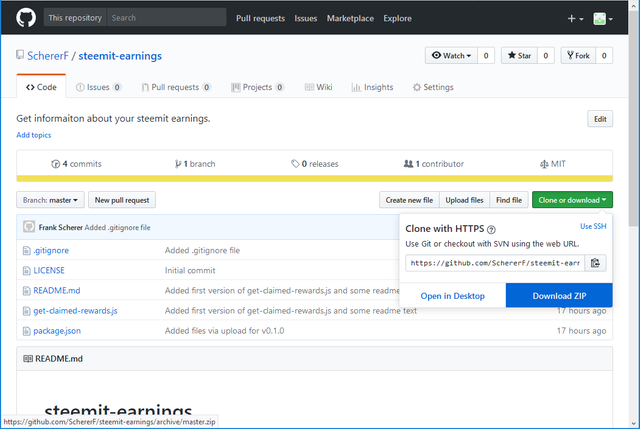The image size is (640, 429).
Task: Fork the repository
Action: point(578,56)
